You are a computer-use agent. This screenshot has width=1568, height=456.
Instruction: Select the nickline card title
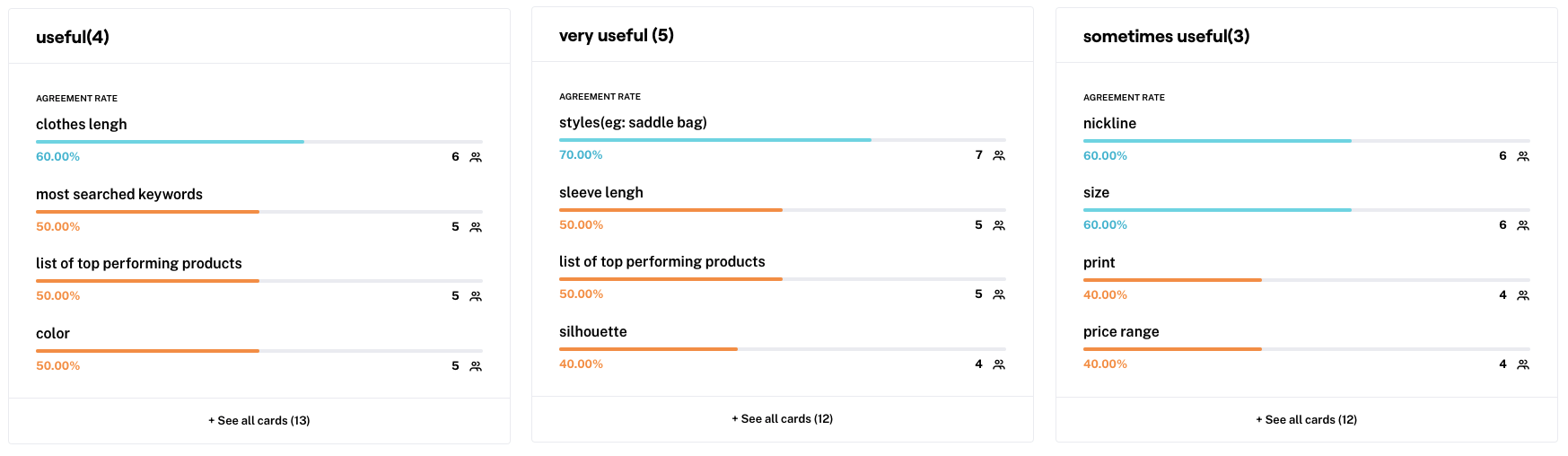pos(1109,123)
